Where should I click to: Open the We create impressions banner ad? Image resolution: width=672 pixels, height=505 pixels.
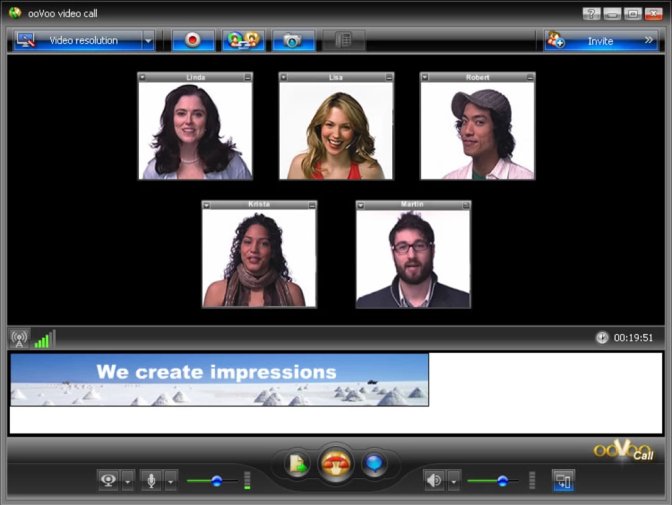pos(219,380)
